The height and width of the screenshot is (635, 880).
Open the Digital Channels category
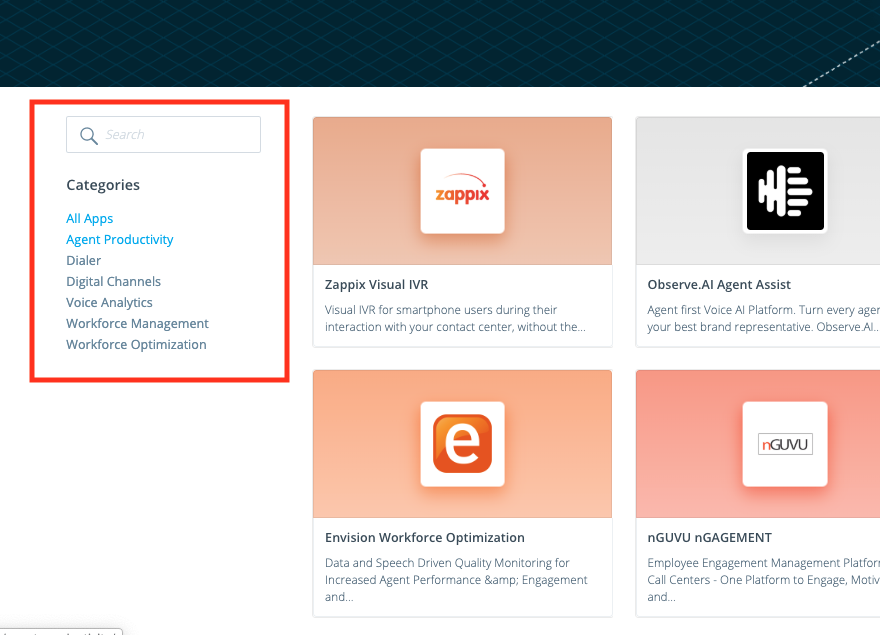click(x=113, y=281)
